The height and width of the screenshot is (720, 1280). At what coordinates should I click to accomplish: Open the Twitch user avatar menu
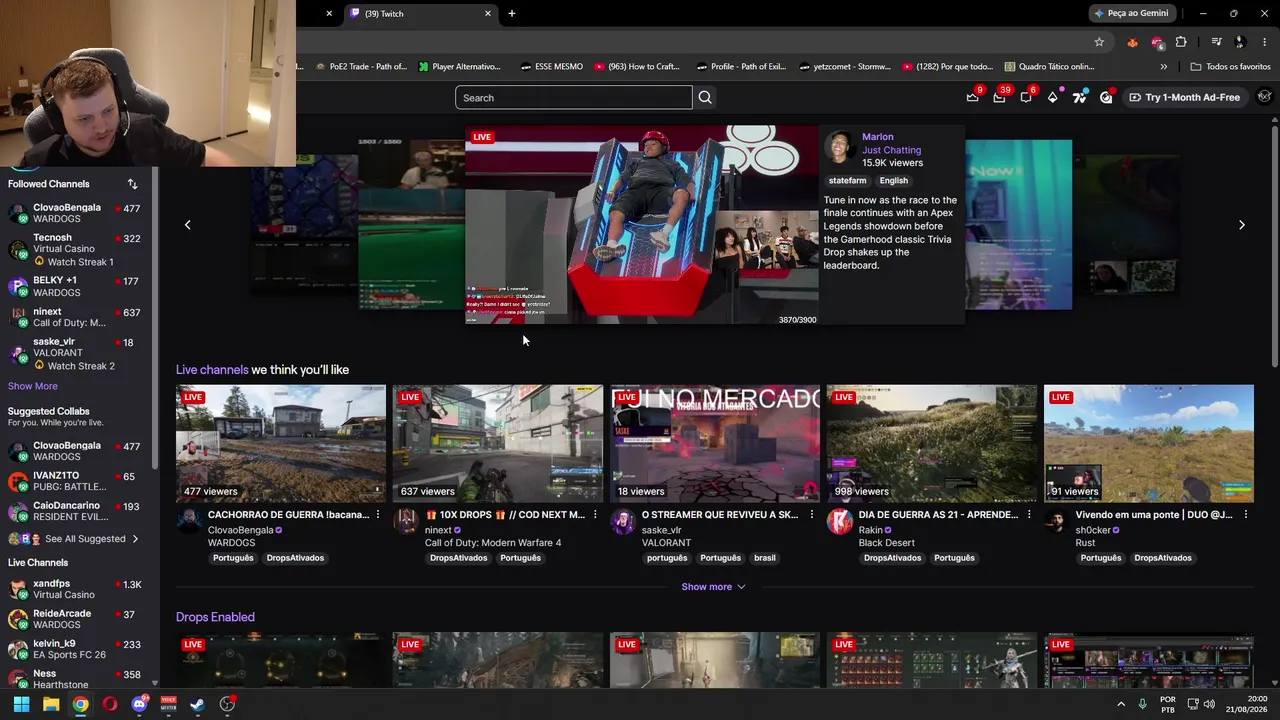1265,97
